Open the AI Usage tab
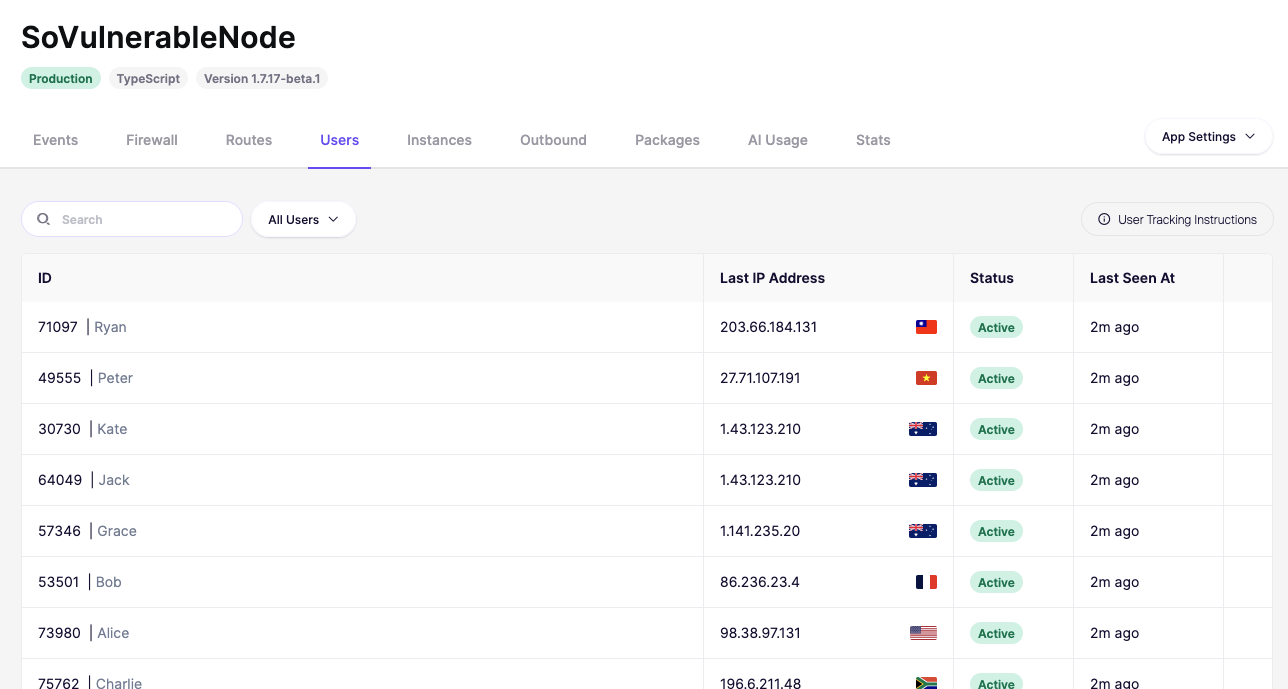 point(778,140)
